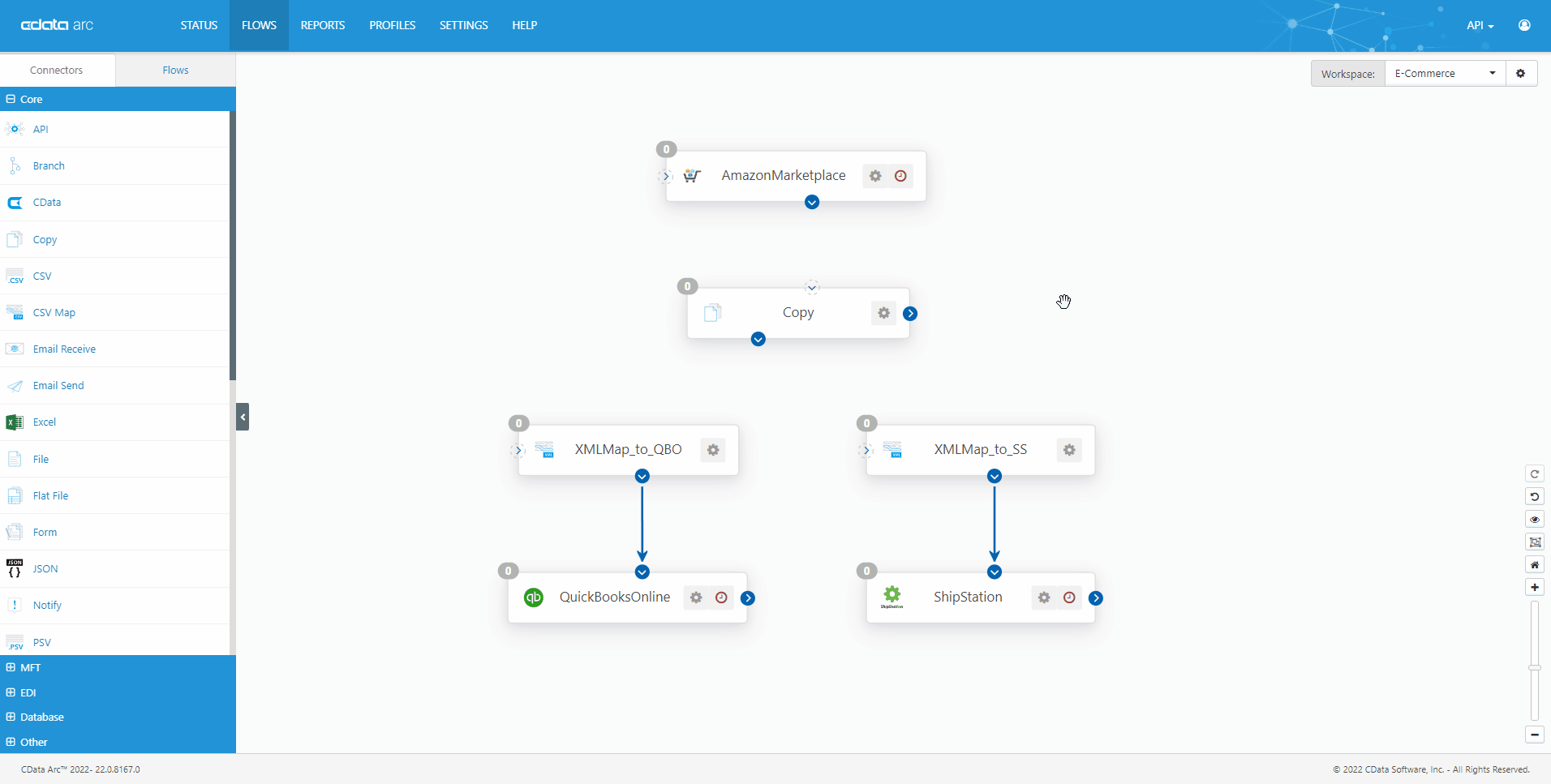Click the XMLMap_to_QBO input arrow
This screenshot has height=784, width=1551.
[518, 450]
